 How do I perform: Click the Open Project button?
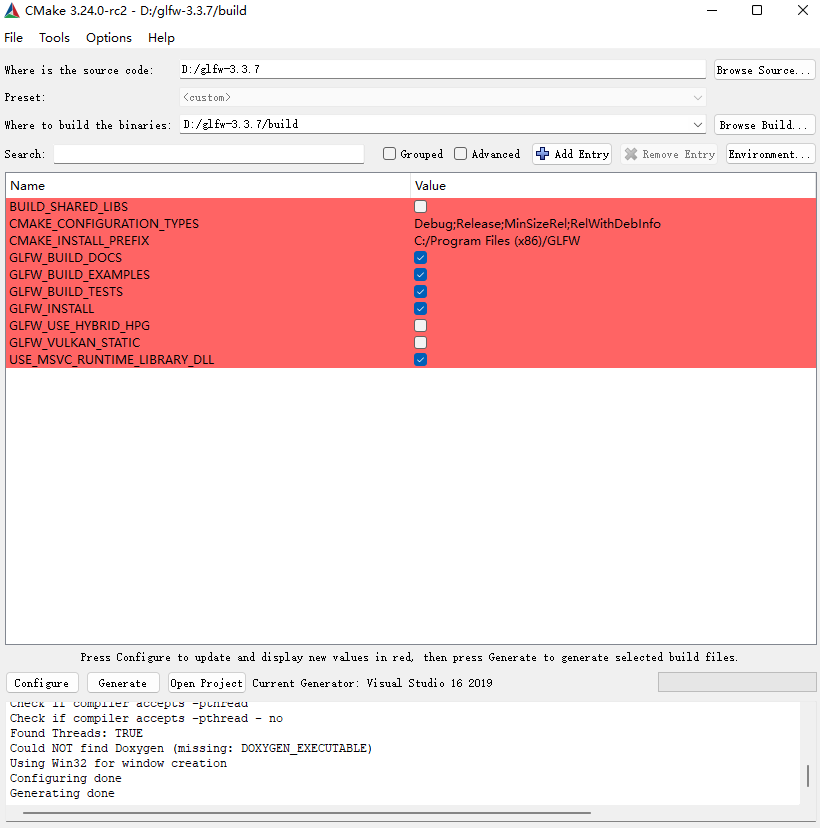(206, 683)
